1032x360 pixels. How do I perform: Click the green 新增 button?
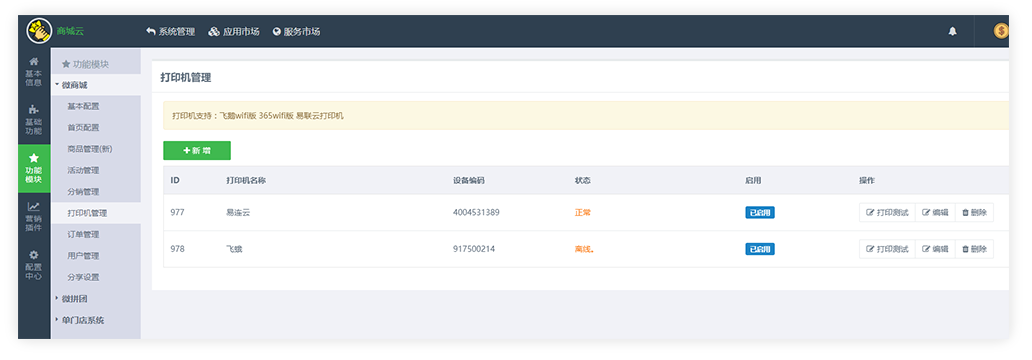coord(197,150)
